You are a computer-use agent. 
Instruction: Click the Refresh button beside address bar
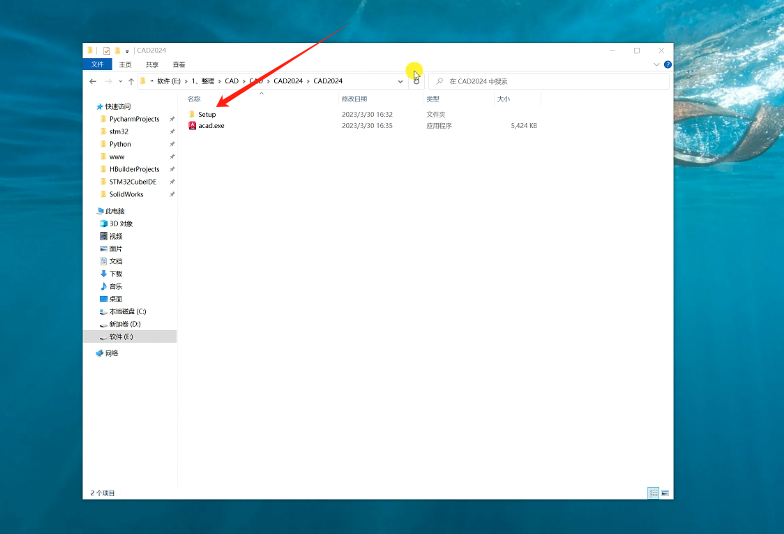(x=416, y=81)
